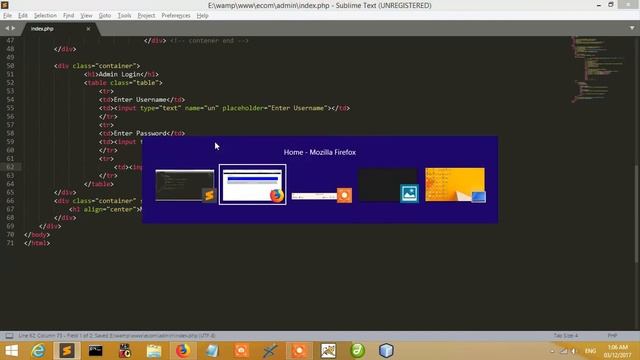This screenshot has height=360, width=640.
Task: Click PHP syntax selector in status bar
Action: click(x=612, y=336)
